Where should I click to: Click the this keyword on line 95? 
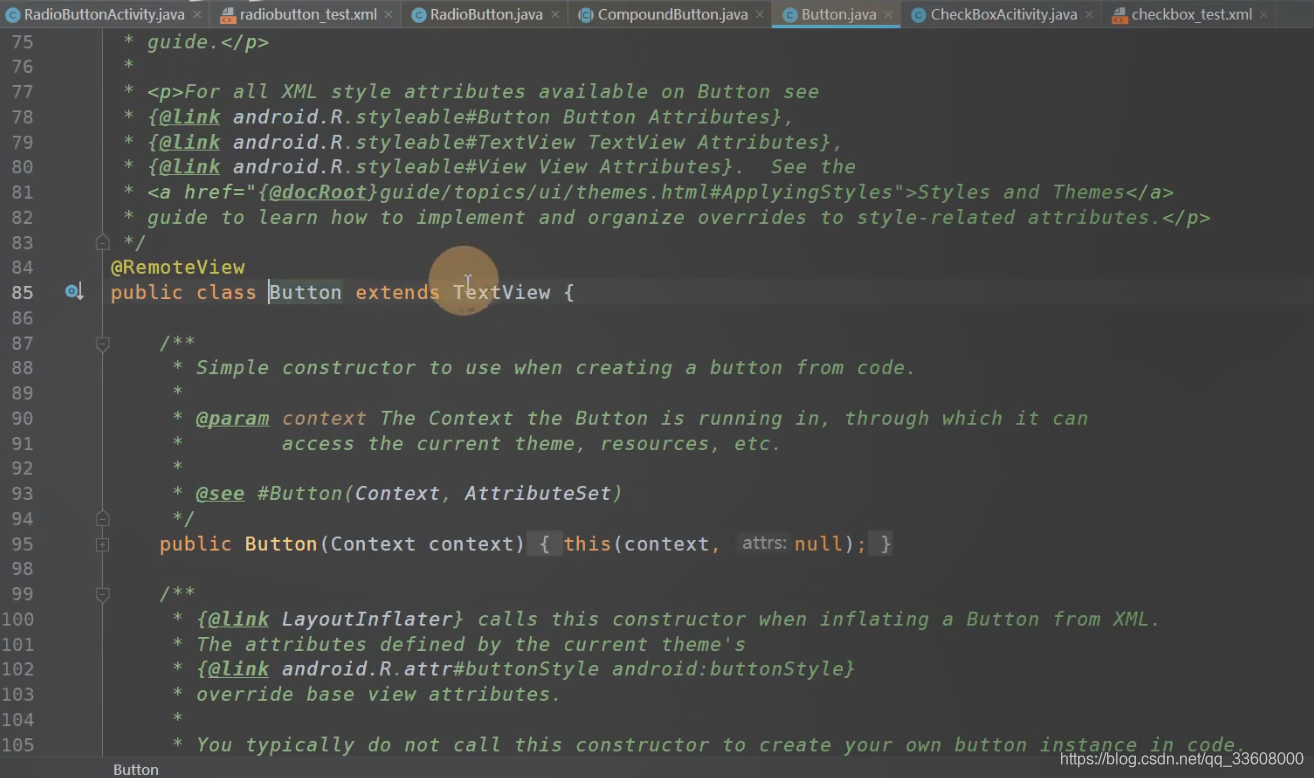588,544
